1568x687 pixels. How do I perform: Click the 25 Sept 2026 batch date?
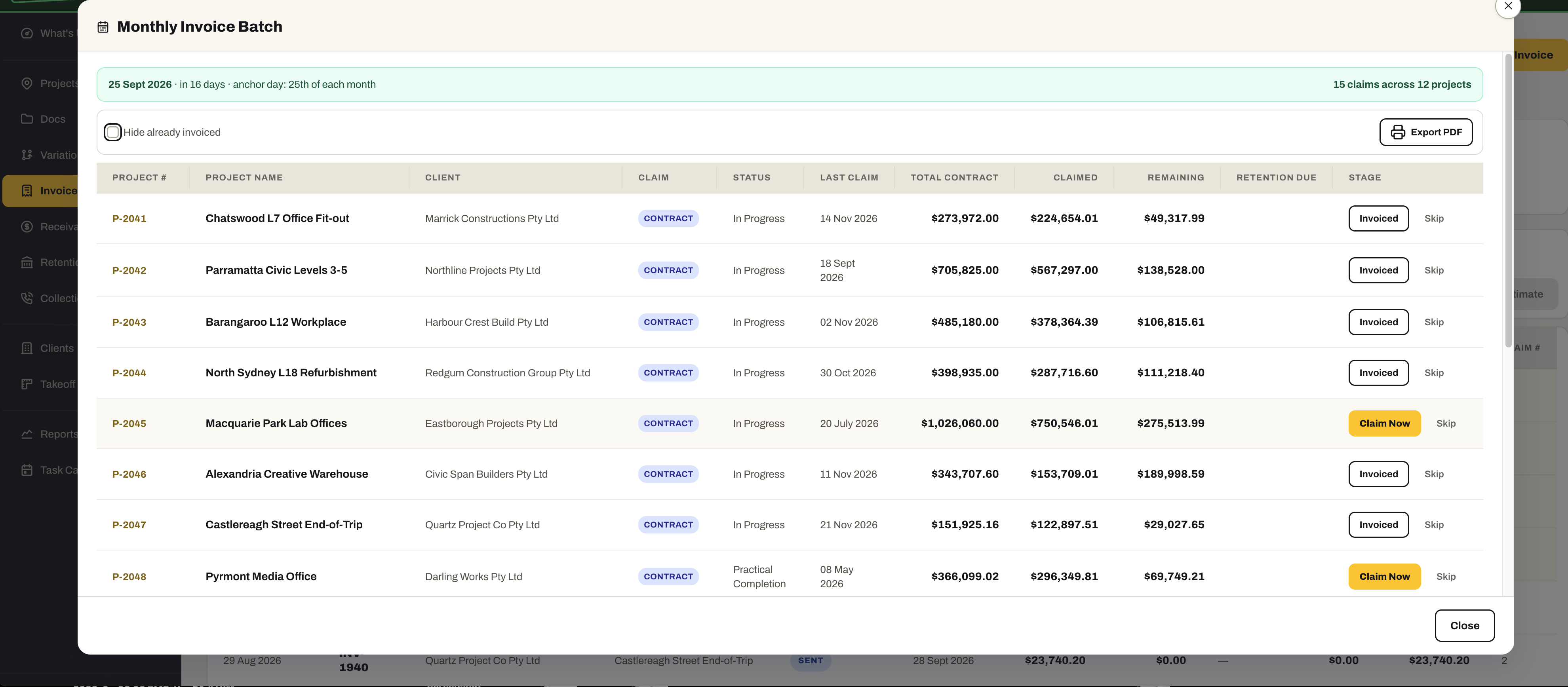[139, 85]
